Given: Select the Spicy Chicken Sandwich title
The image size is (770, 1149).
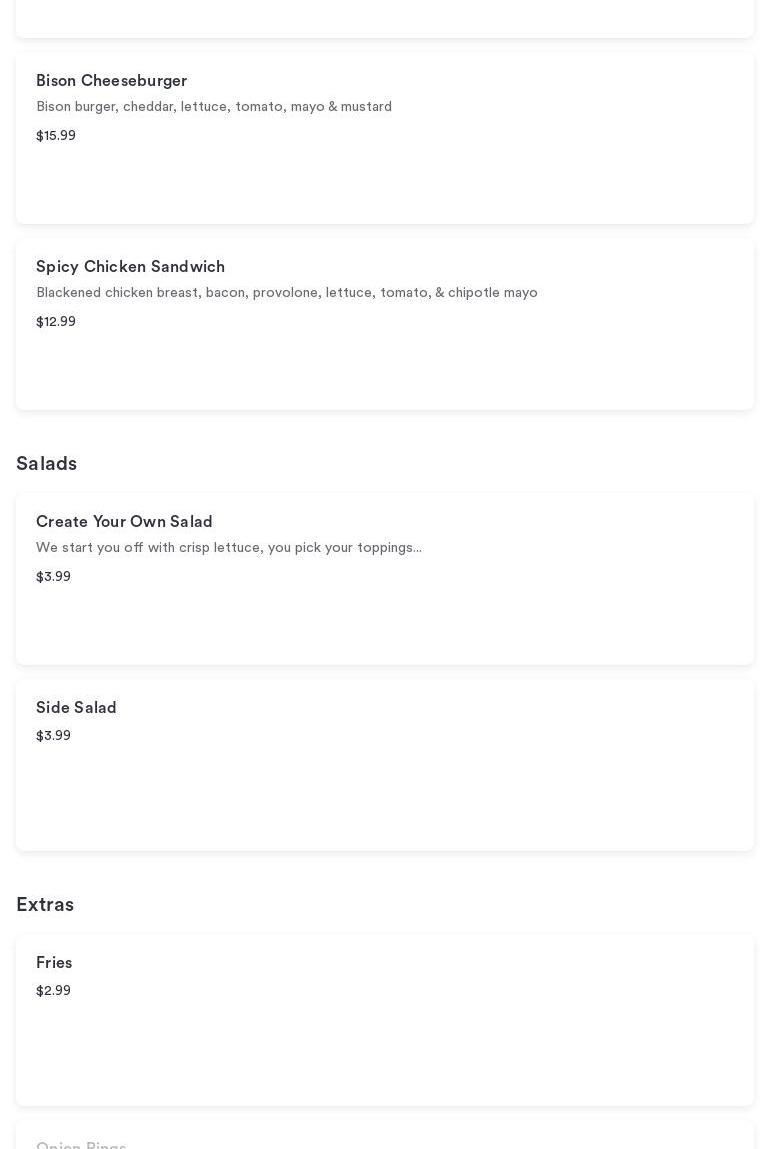Looking at the screenshot, I should click(130, 267).
